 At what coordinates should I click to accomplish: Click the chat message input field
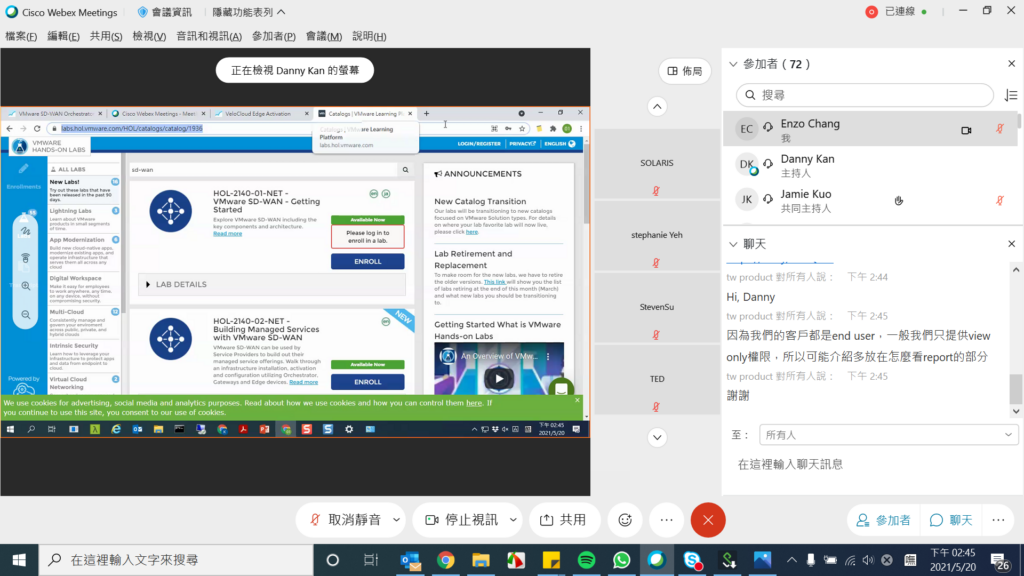pyautogui.click(x=872, y=465)
